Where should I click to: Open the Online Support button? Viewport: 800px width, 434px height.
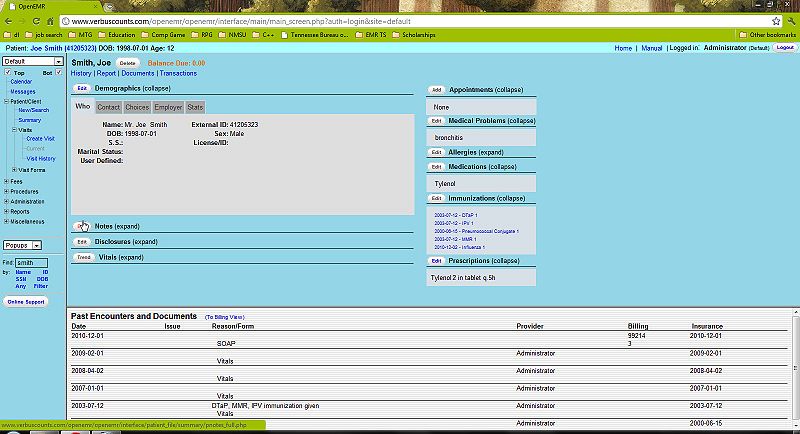pos(26,302)
